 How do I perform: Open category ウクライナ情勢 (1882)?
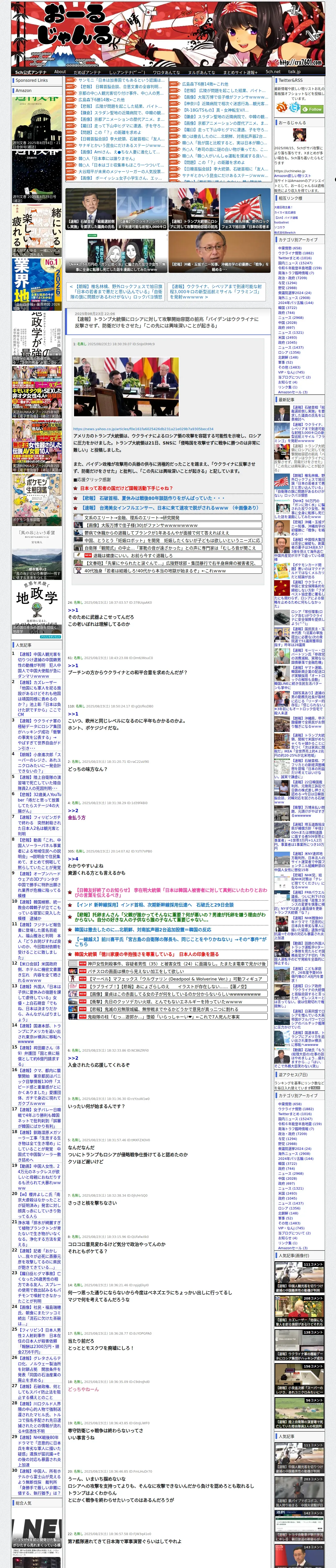tap(296, 253)
